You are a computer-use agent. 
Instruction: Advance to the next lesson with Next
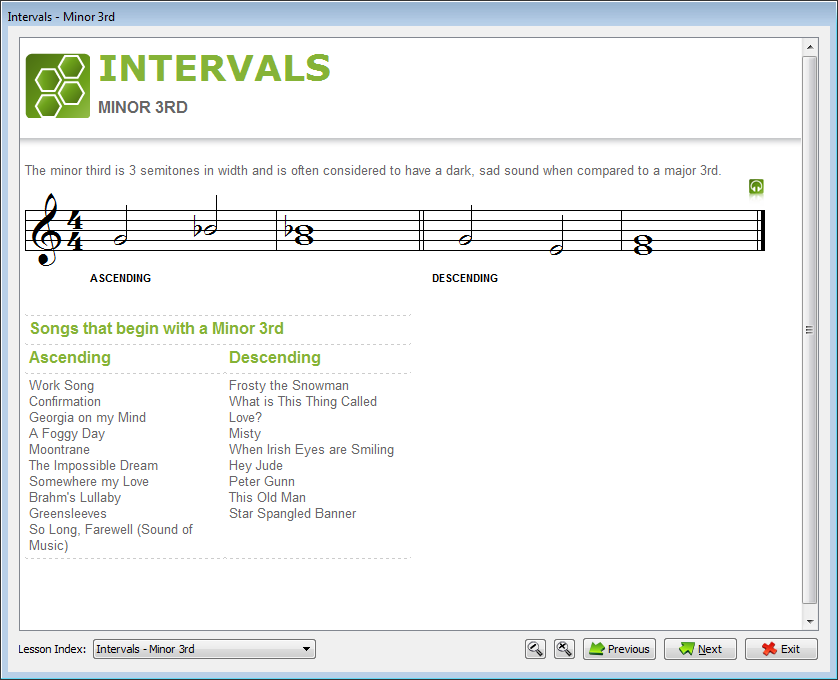coord(700,649)
